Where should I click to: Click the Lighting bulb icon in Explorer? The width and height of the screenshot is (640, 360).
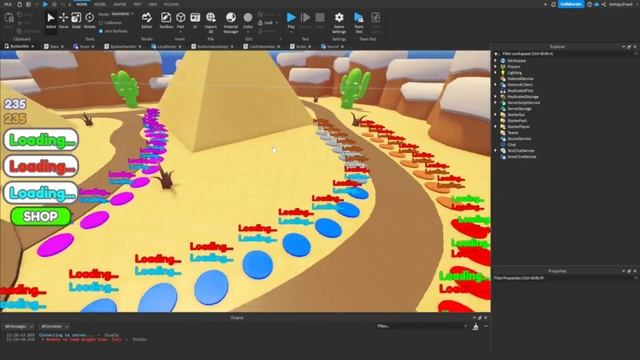(x=503, y=72)
